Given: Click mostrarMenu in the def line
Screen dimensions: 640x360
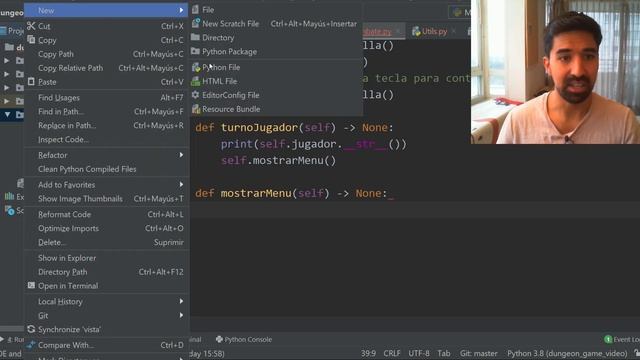Looking at the screenshot, I should click(x=256, y=193).
